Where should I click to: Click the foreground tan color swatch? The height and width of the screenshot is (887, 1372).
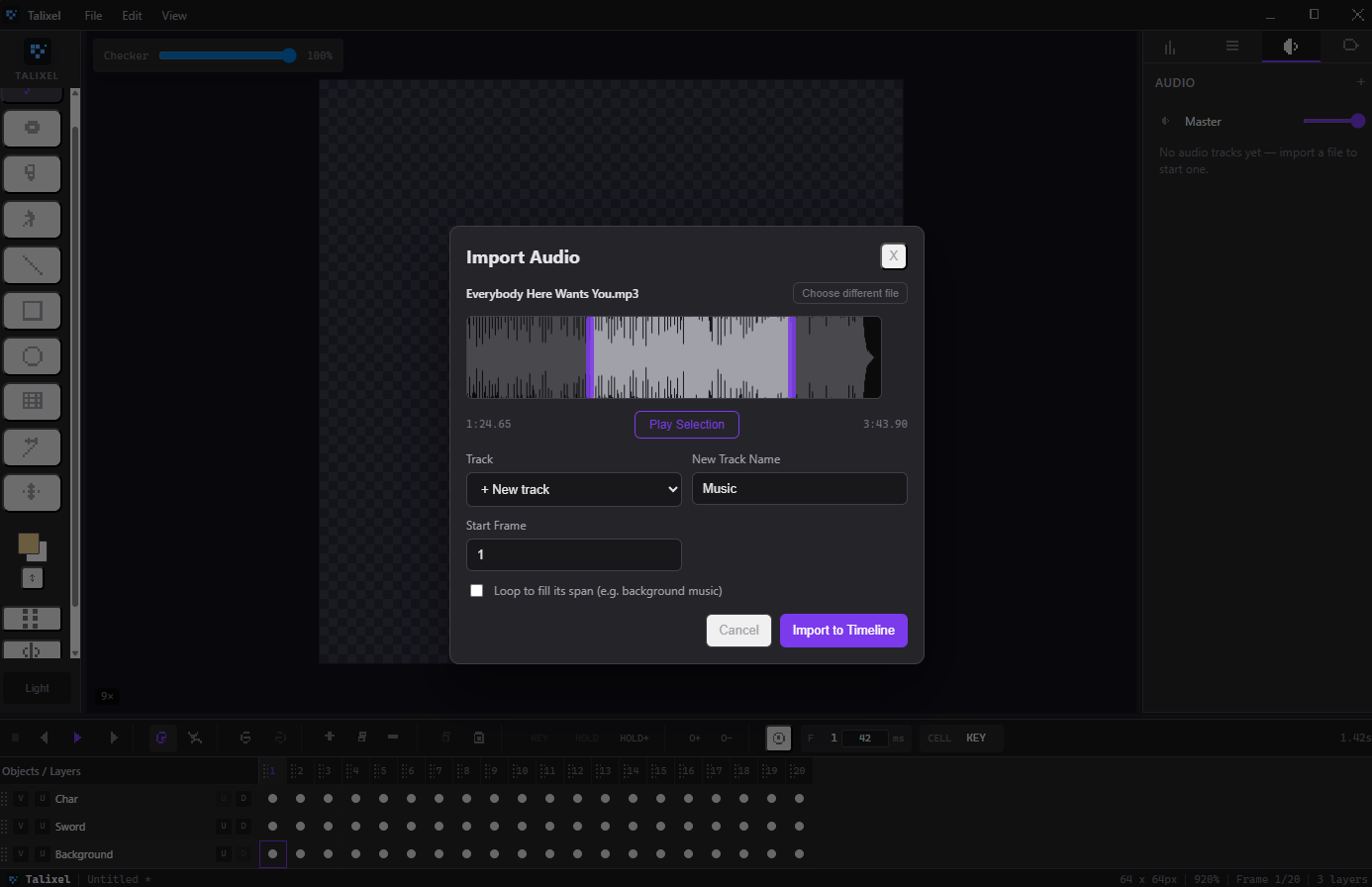pyautogui.click(x=29, y=543)
